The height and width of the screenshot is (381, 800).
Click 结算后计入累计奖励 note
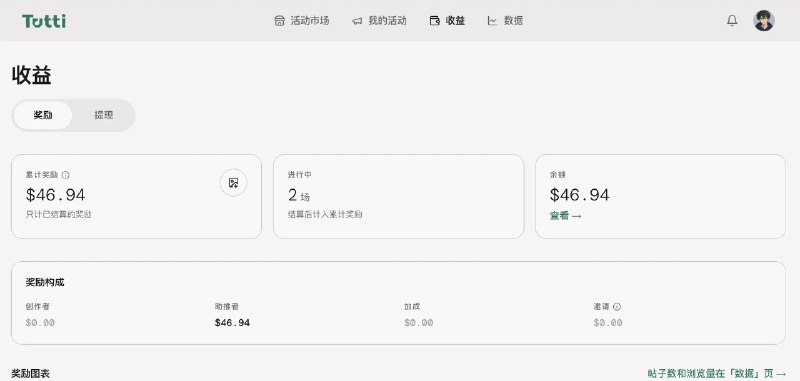pos(325,215)
